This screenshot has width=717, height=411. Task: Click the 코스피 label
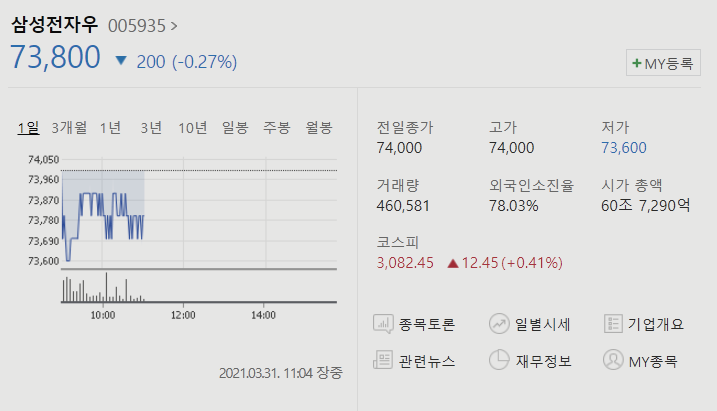click(x=397, y=242)
